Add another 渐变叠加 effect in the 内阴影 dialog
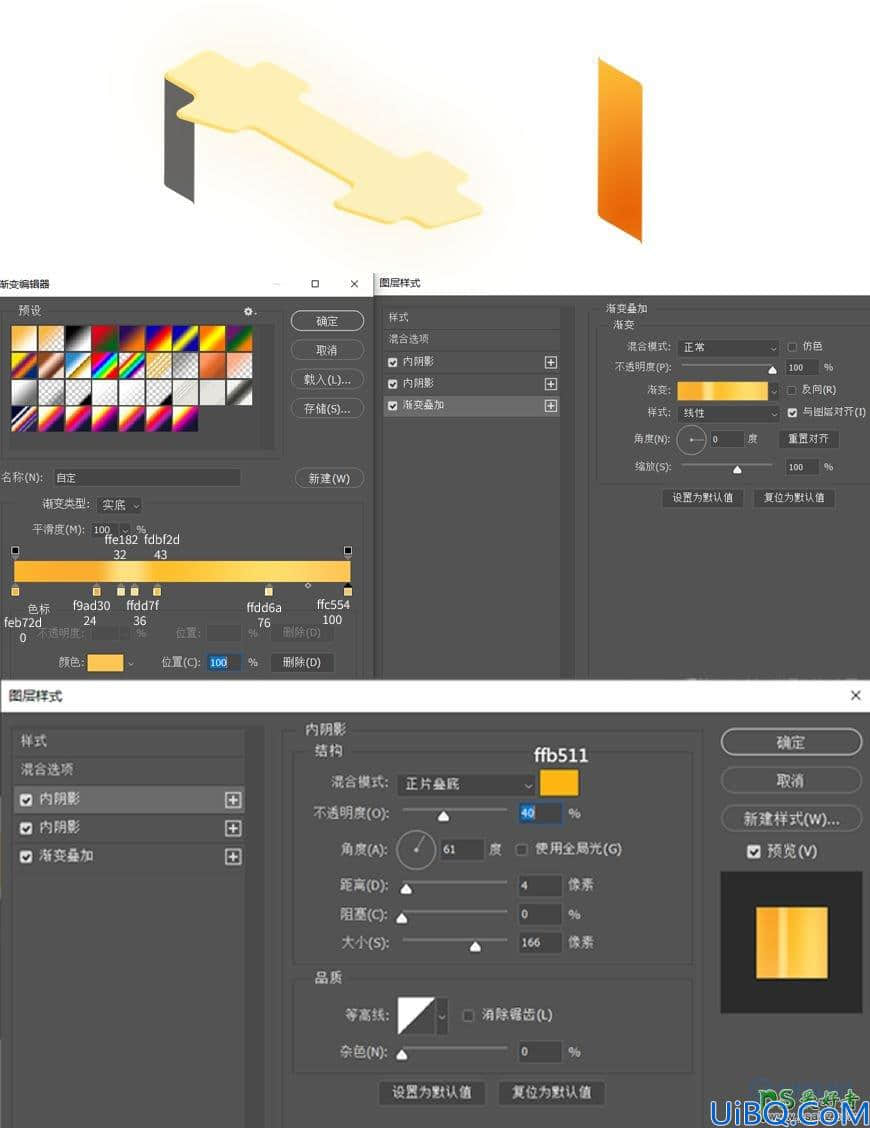This screenshot has width=870, height=1128. click(x=232, y=856)
